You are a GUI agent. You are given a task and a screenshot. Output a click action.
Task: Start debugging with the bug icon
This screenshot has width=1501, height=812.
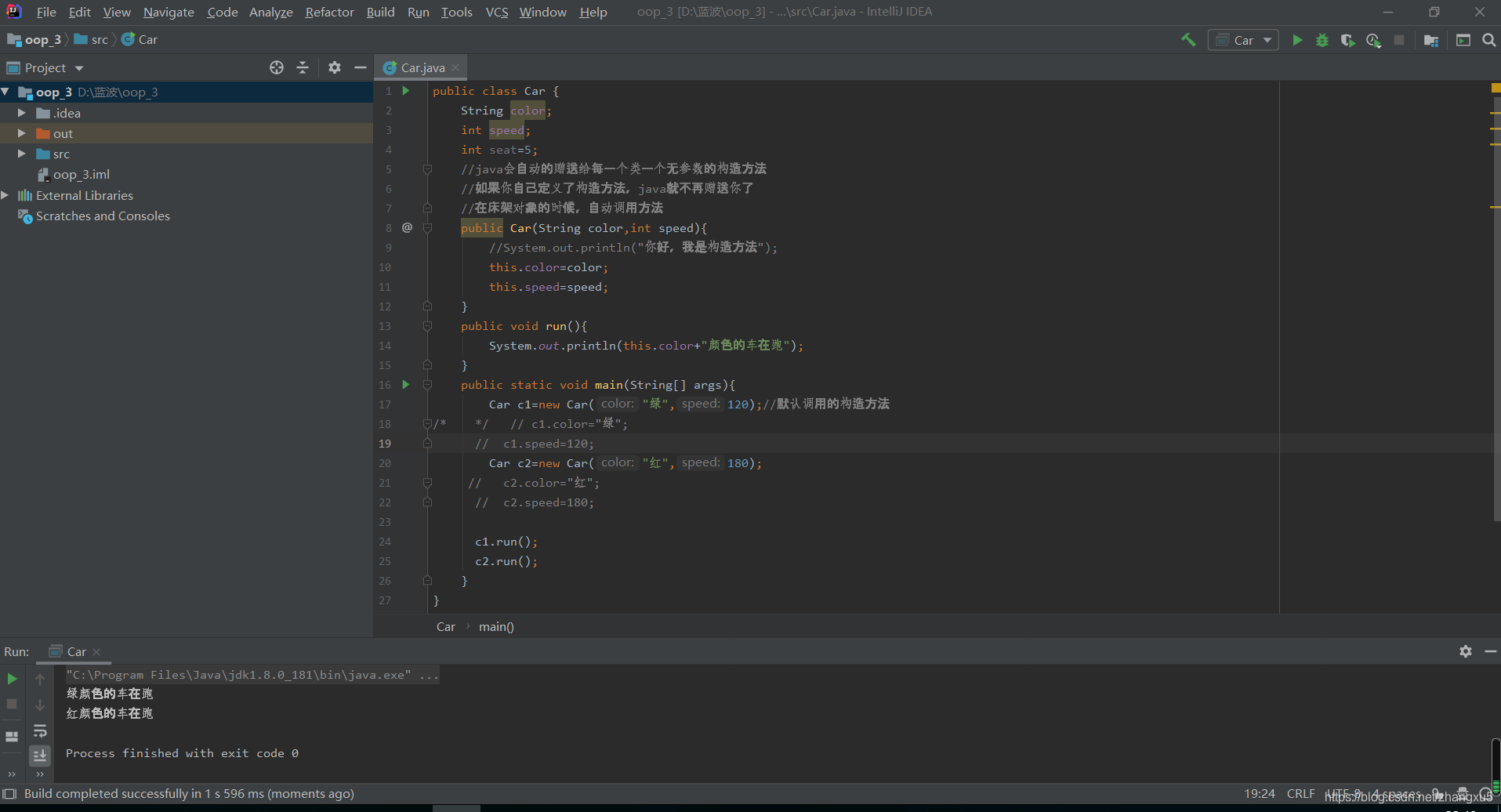click(x=1322, y=40)
